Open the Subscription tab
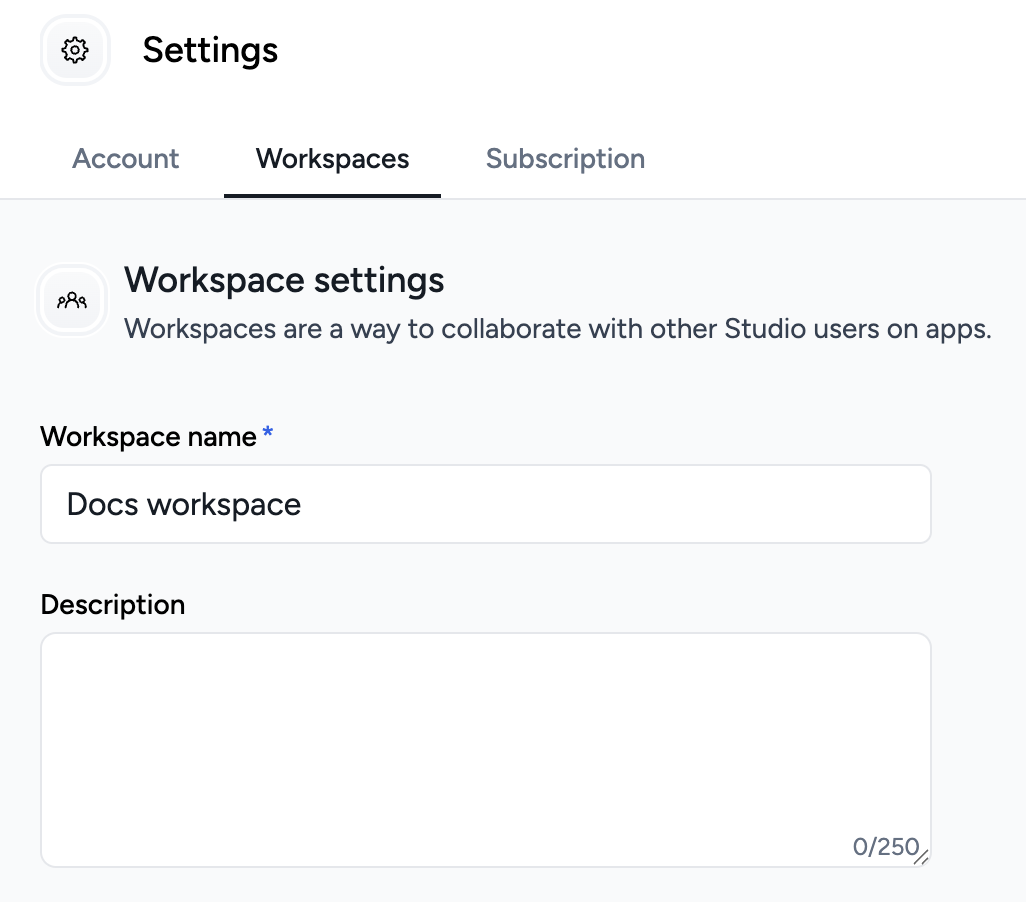1026x902 pixels. point(565,158)
